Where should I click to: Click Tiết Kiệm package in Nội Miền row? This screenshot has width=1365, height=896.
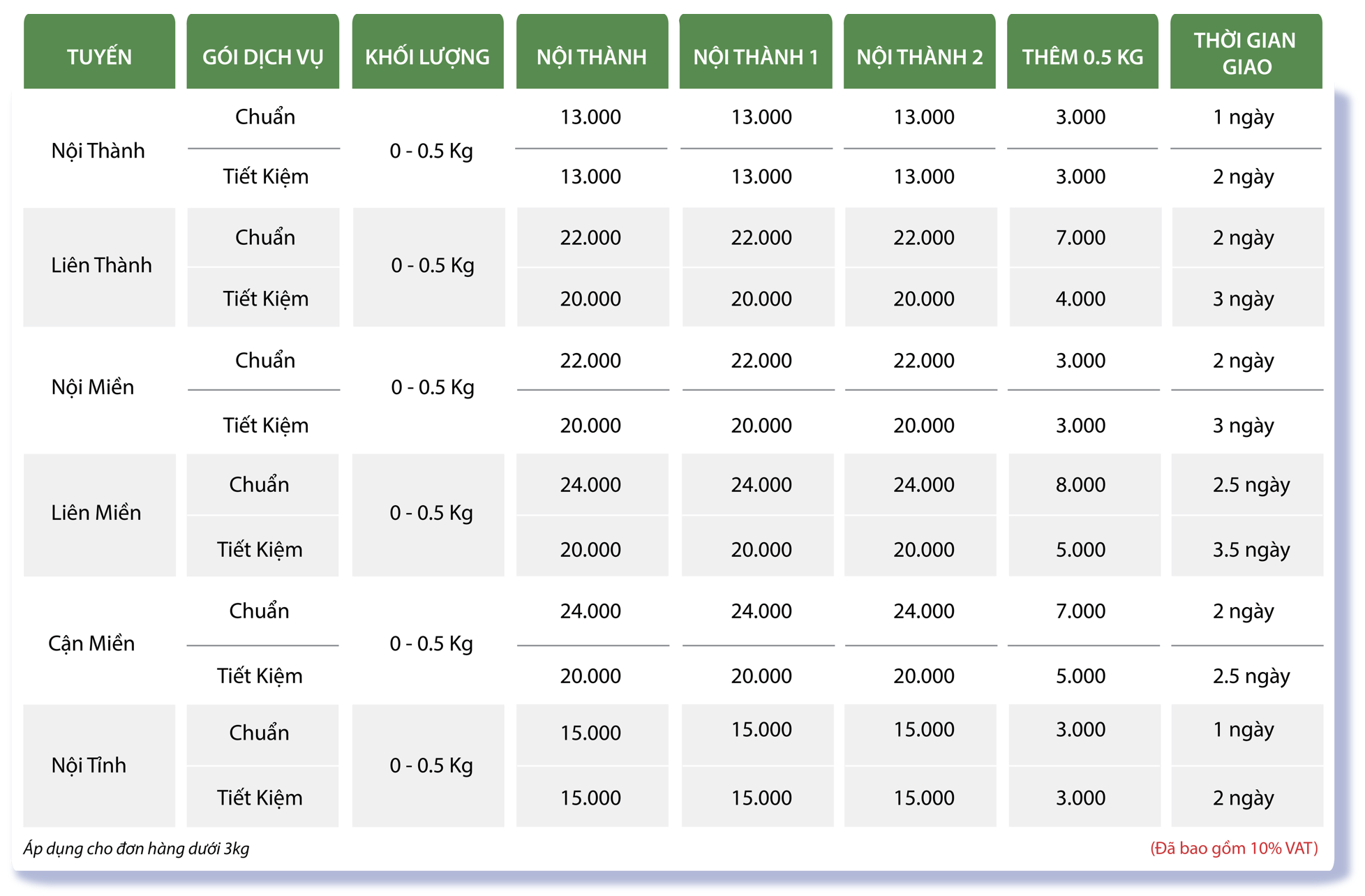266,426
